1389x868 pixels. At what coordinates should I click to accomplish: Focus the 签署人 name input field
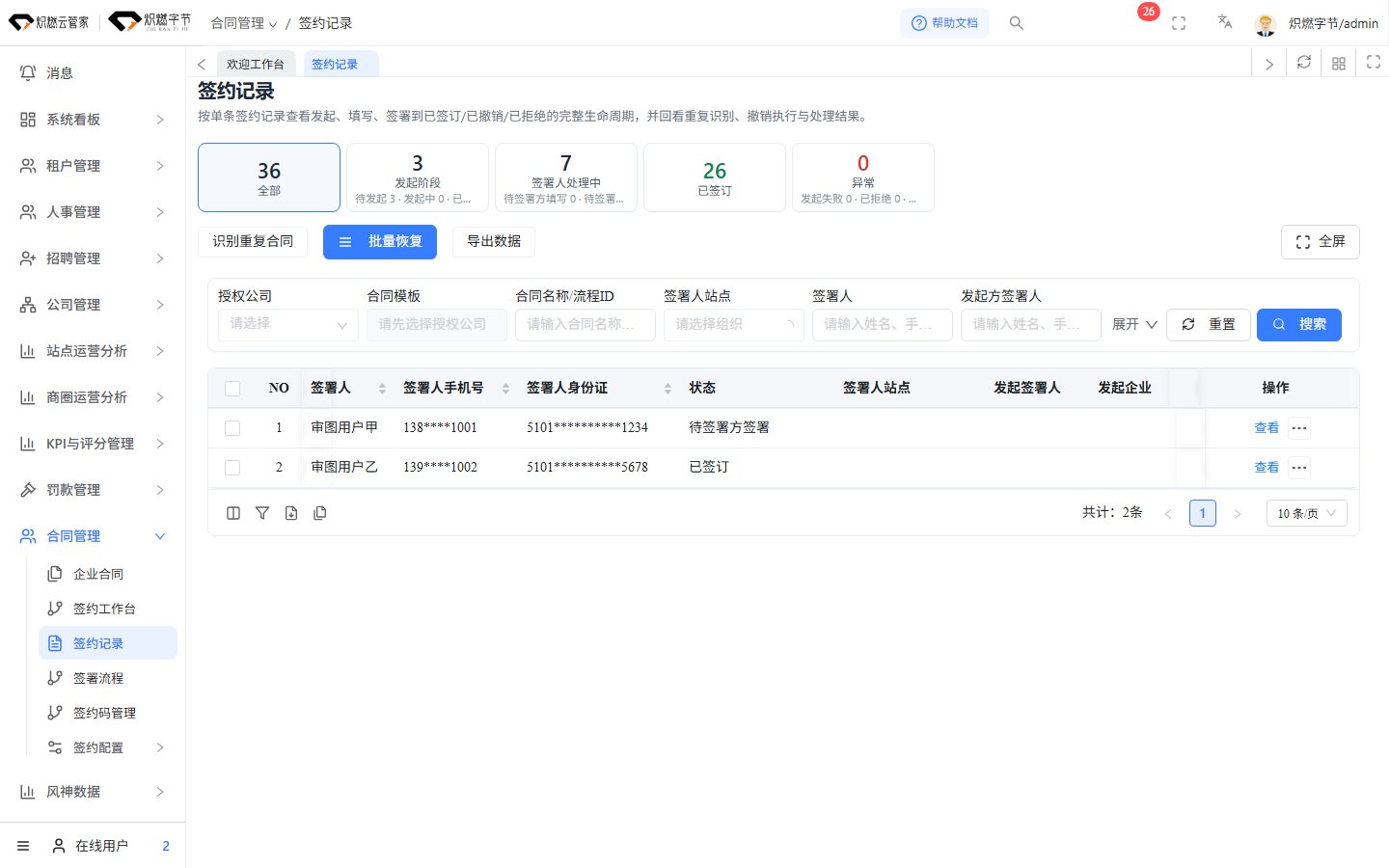click(x=883, y=325)
